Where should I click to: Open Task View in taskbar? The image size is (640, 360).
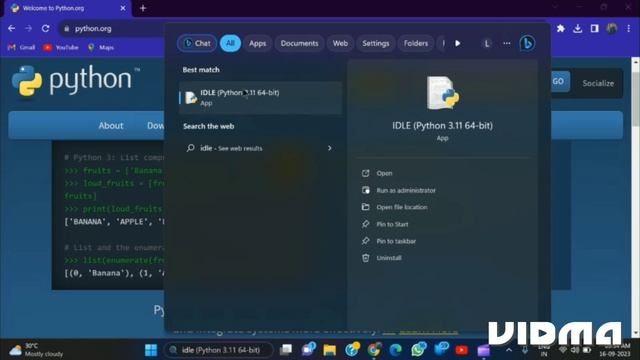[x=286, y=350]
